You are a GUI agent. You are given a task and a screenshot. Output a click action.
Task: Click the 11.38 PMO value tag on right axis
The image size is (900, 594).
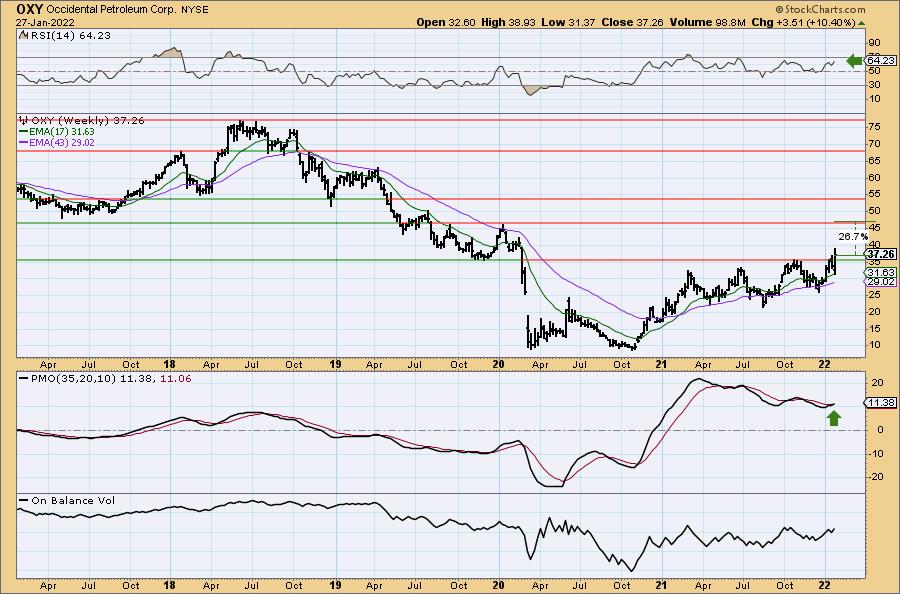881,403
